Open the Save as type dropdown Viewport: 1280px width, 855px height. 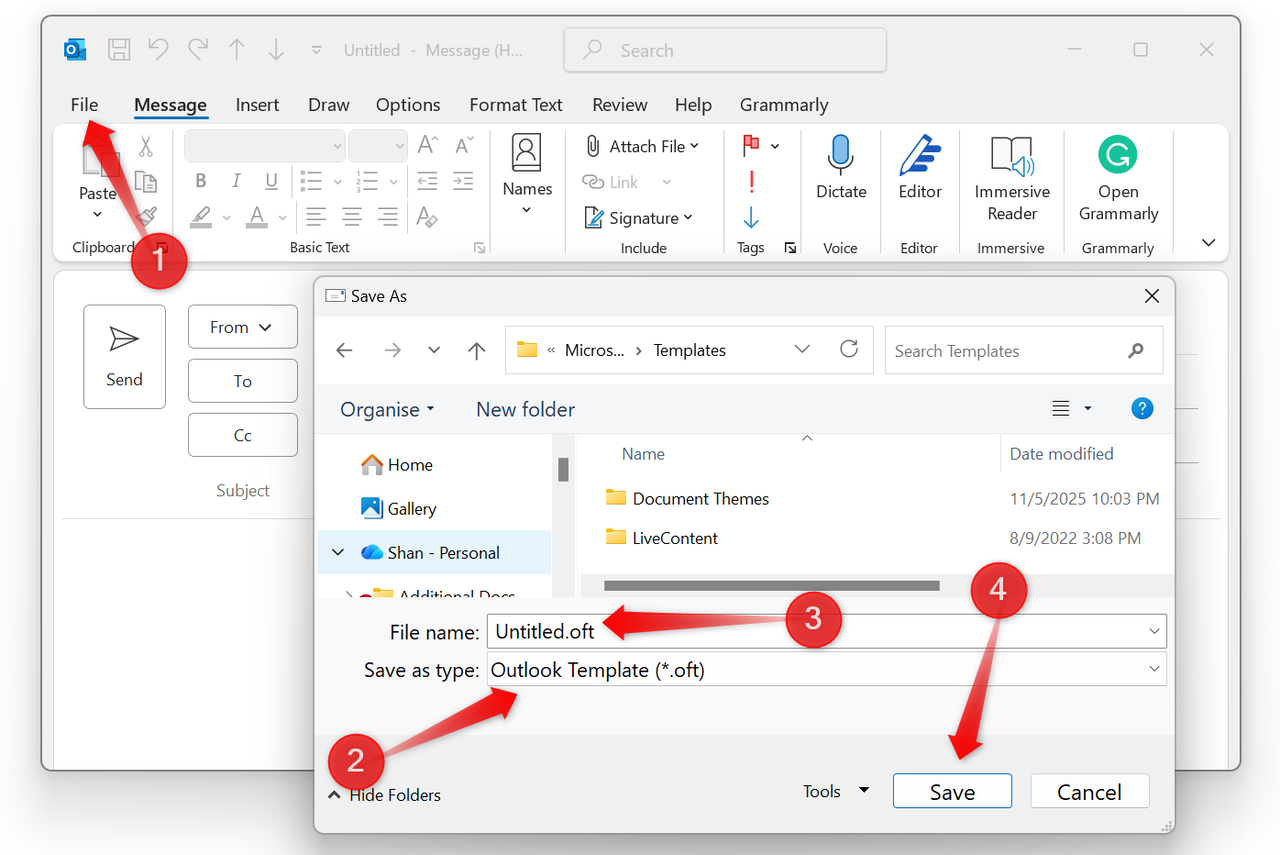(1154, 669)
